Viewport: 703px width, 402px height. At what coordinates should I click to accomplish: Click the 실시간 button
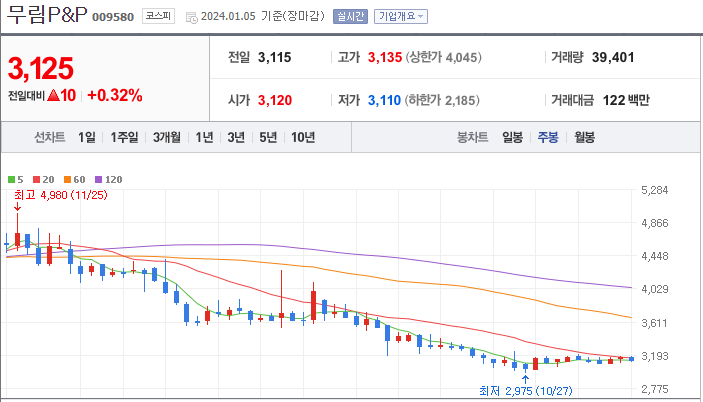click(350, 17)
